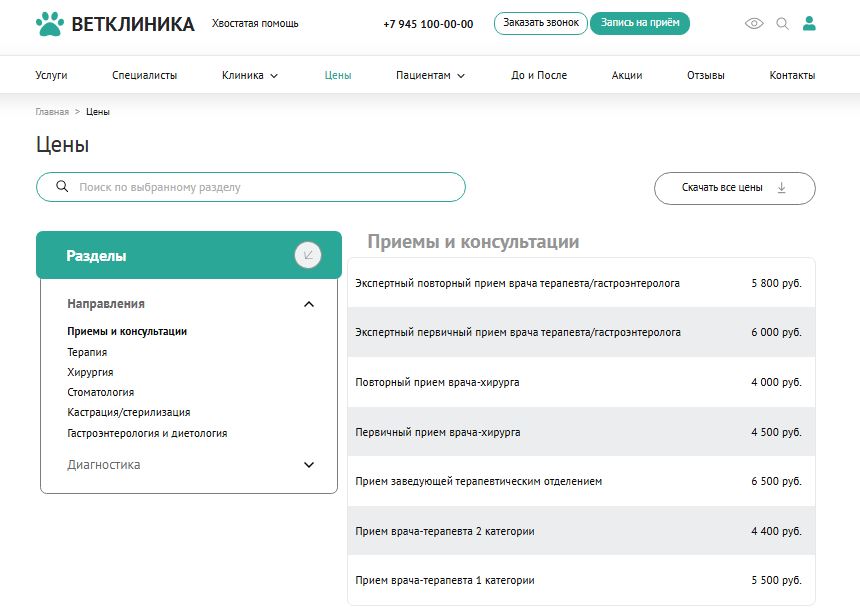The width and height of the screenshot is (860, 609).
Task: Click Заказать звонок button
Action: 541,23
